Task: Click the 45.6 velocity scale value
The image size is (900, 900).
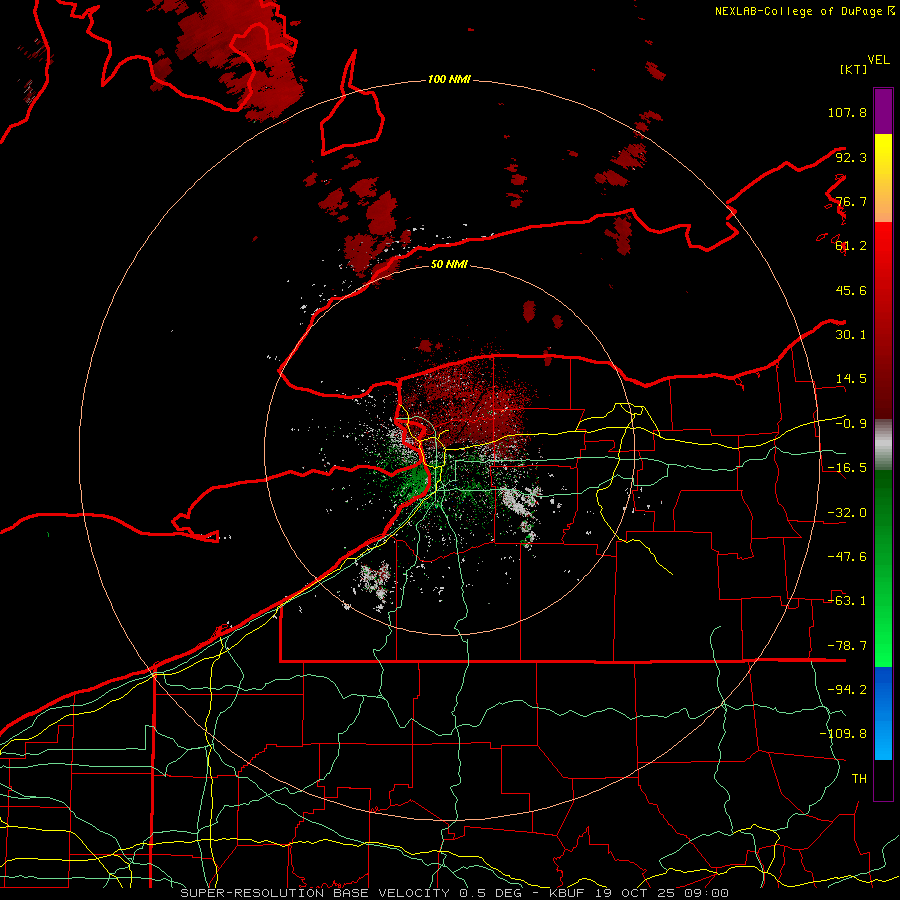Action: click(x=851, y=290)
